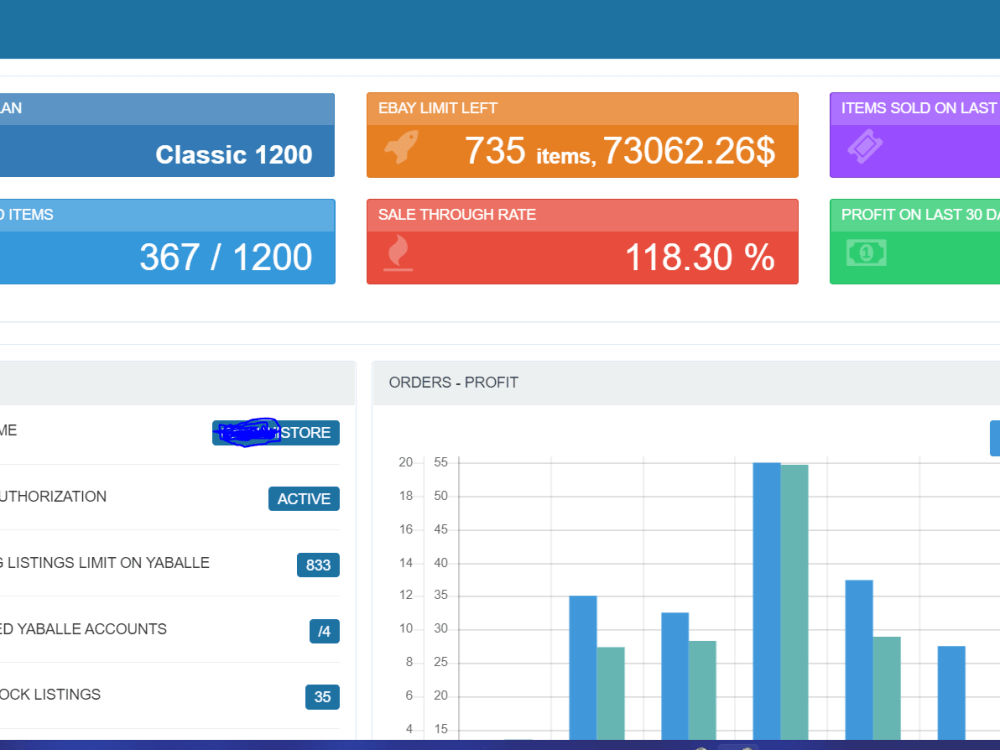Viewport: 1000px width, 750px height.
Task: Click the ACTIVE authorization badge
Action: [304, 499]
